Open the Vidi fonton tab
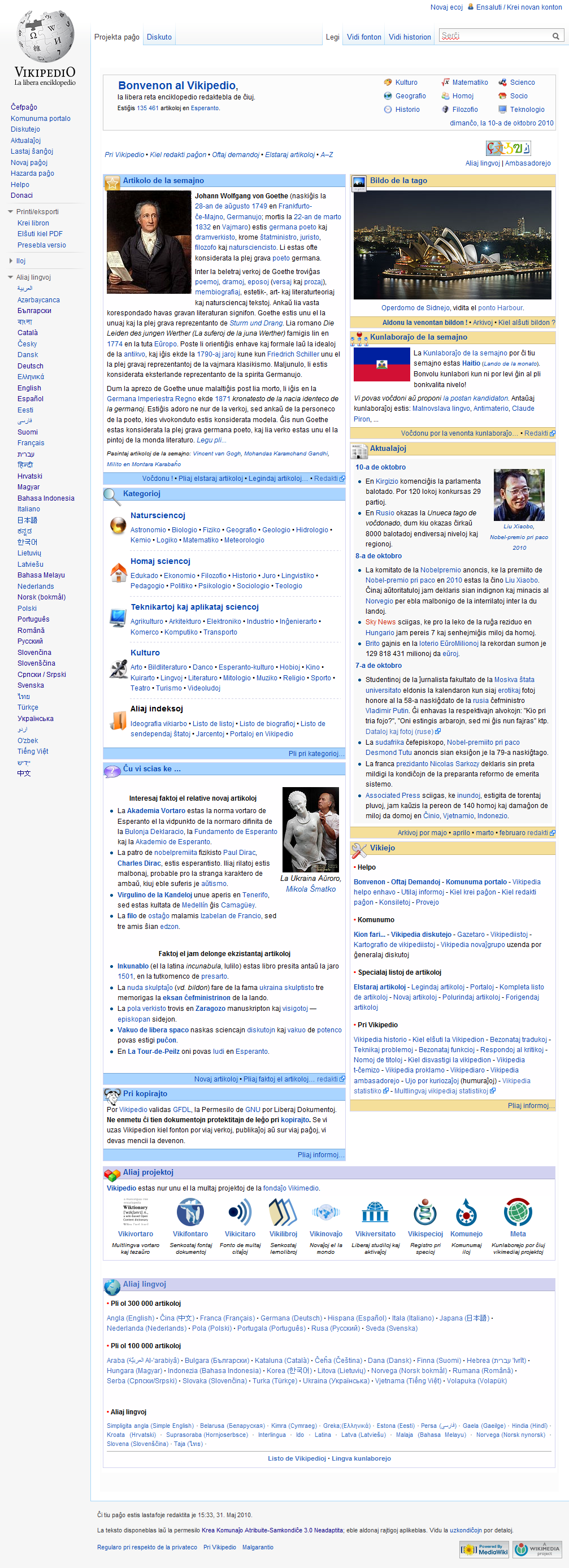 point(364,37)
